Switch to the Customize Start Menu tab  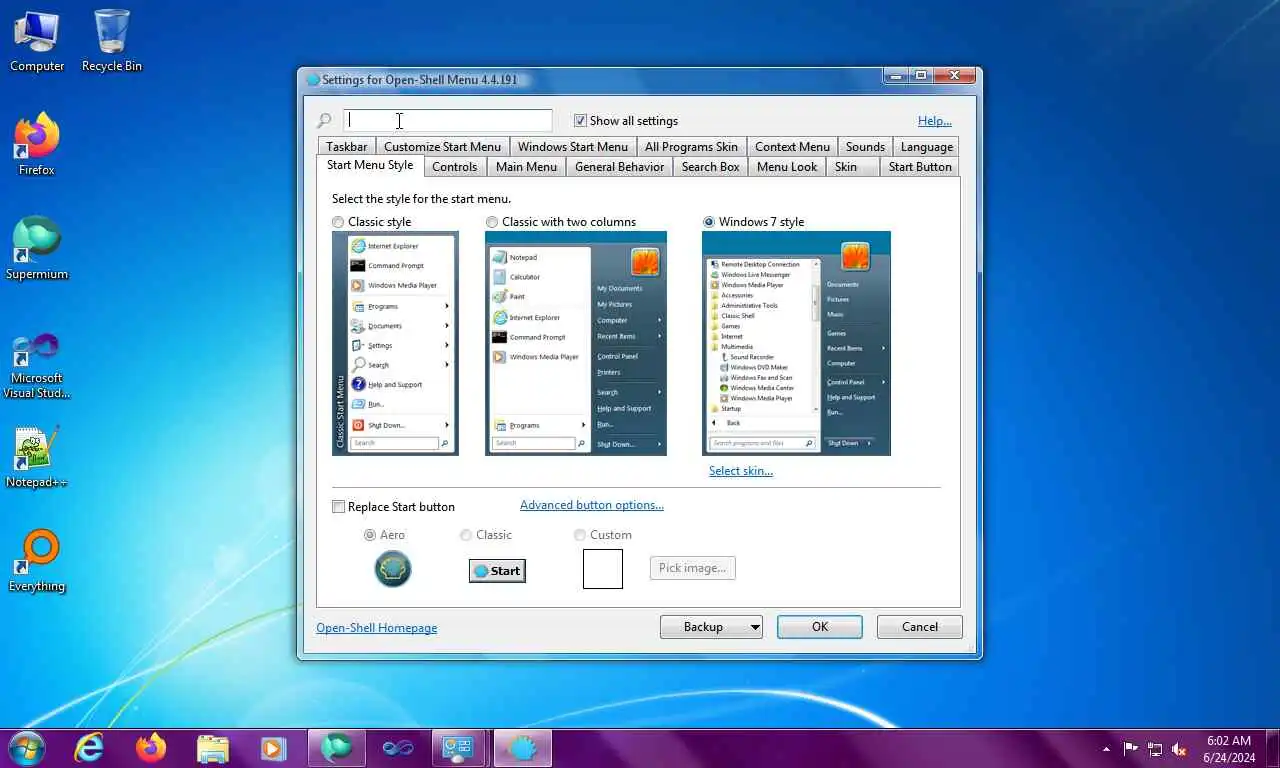(443, 147)
